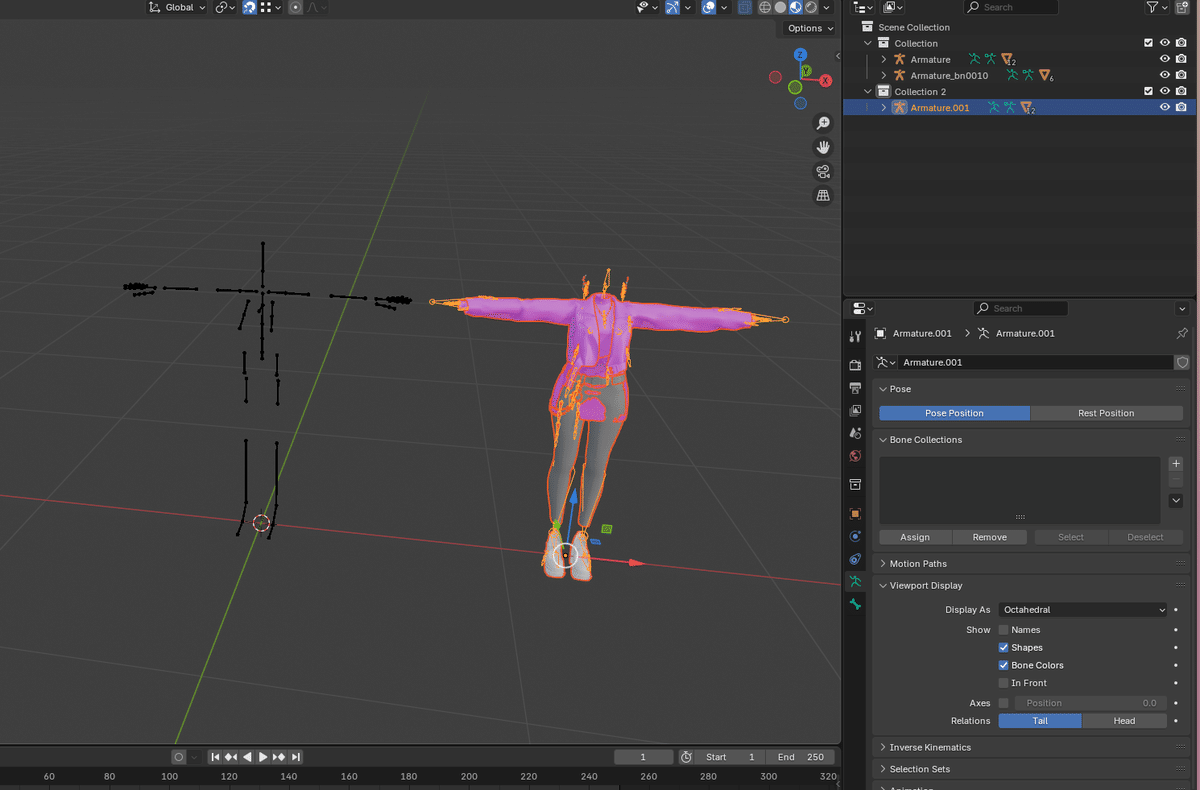Viewport: 1200px width, 790px height.
Task: Enable the Axes checkbox
Action: coord(1003,703)
